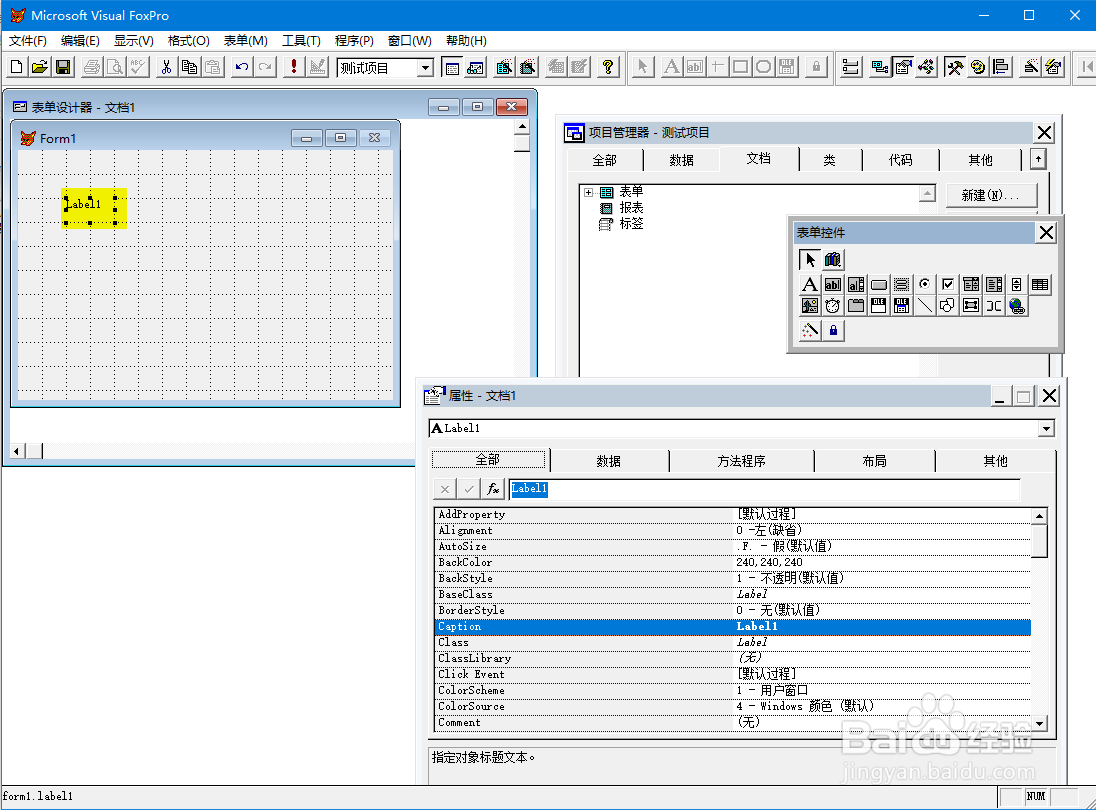Viewport: 1096px width, 810px height.
Task: Click the Cut scissors icon
Action: click(166, 67)
